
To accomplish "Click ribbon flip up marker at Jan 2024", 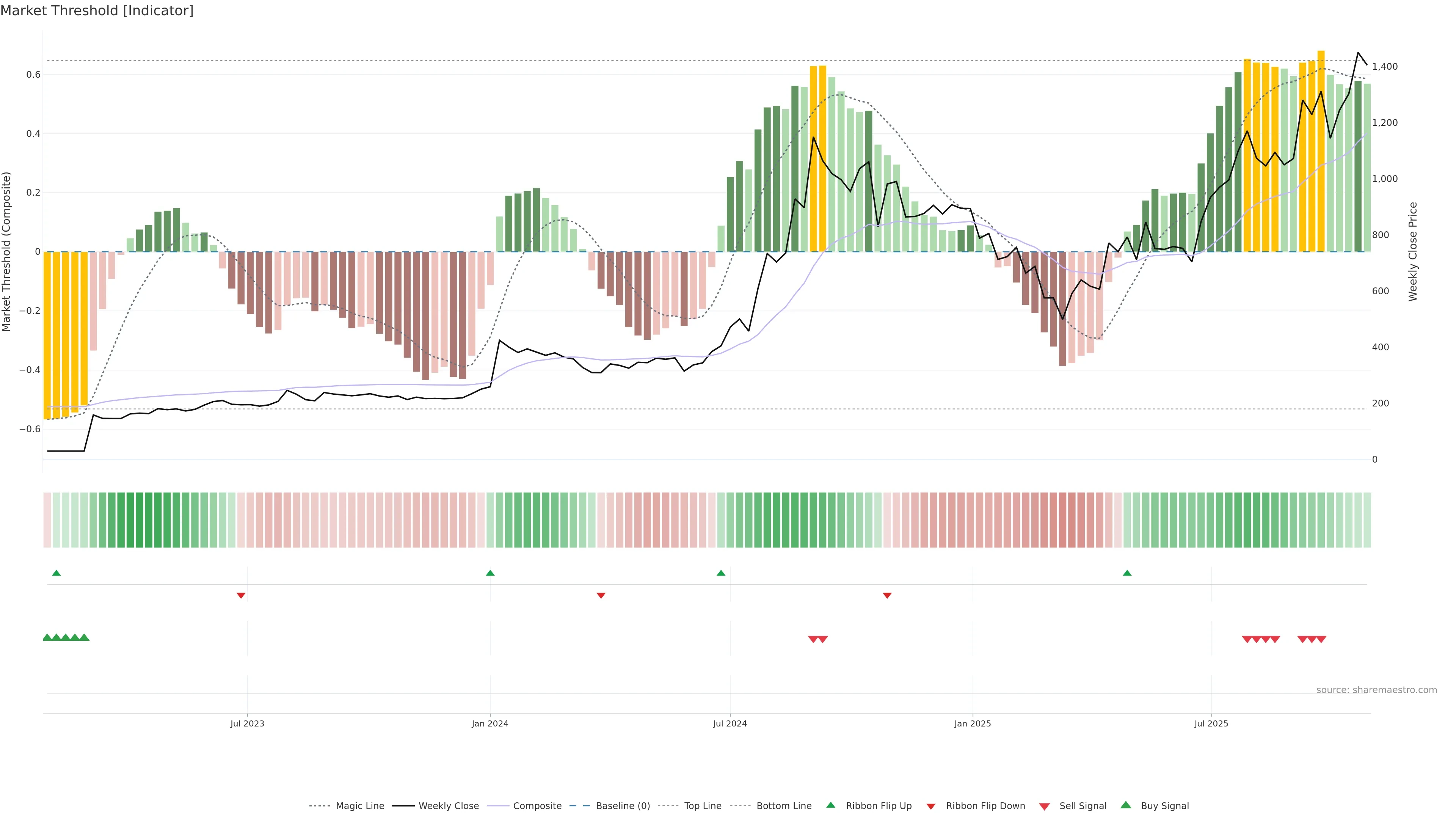I will point(490,573).
